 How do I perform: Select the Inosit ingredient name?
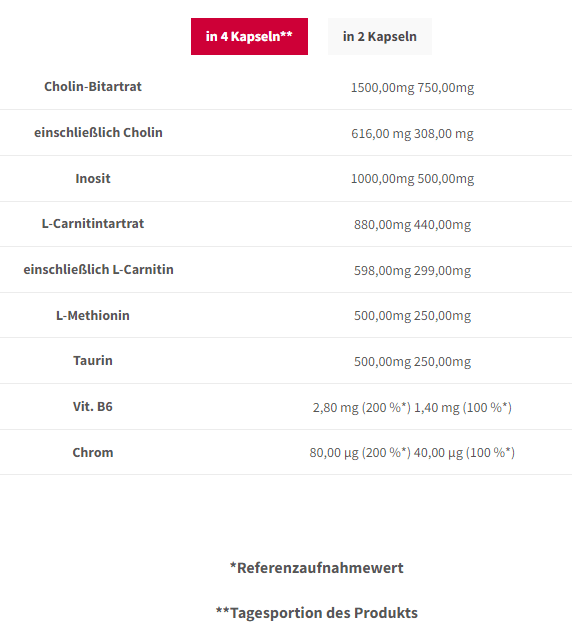(93, 178)
